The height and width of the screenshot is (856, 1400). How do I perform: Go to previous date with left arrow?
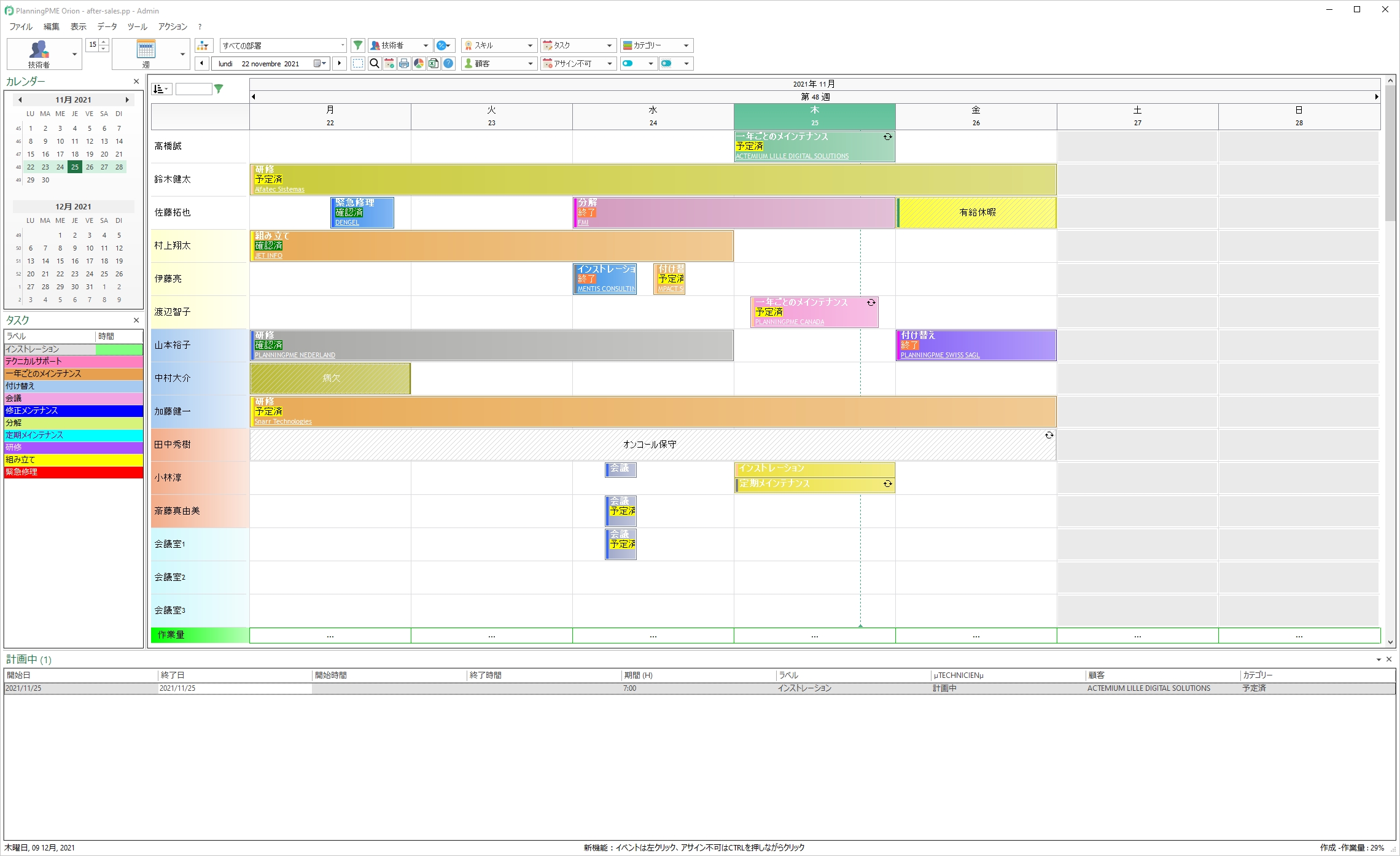click(202, 63)
